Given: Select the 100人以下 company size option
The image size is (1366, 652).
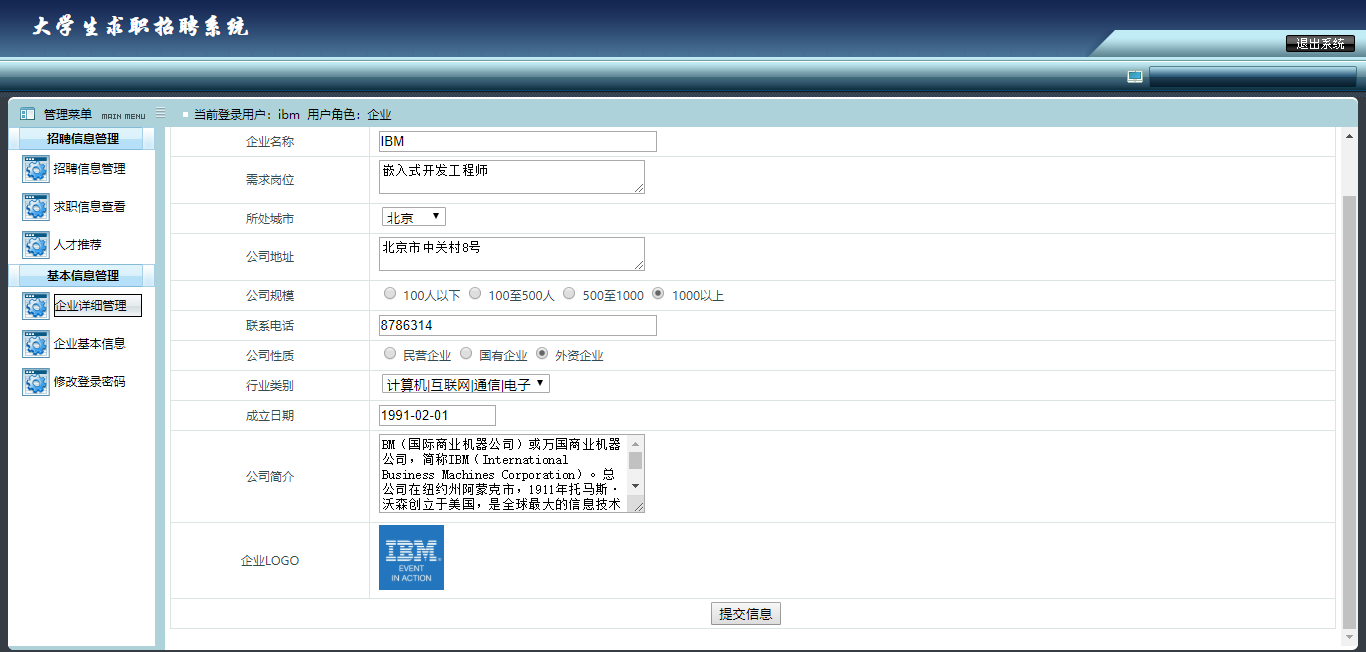Looking at the screenshot, I should tap(390, 294).
